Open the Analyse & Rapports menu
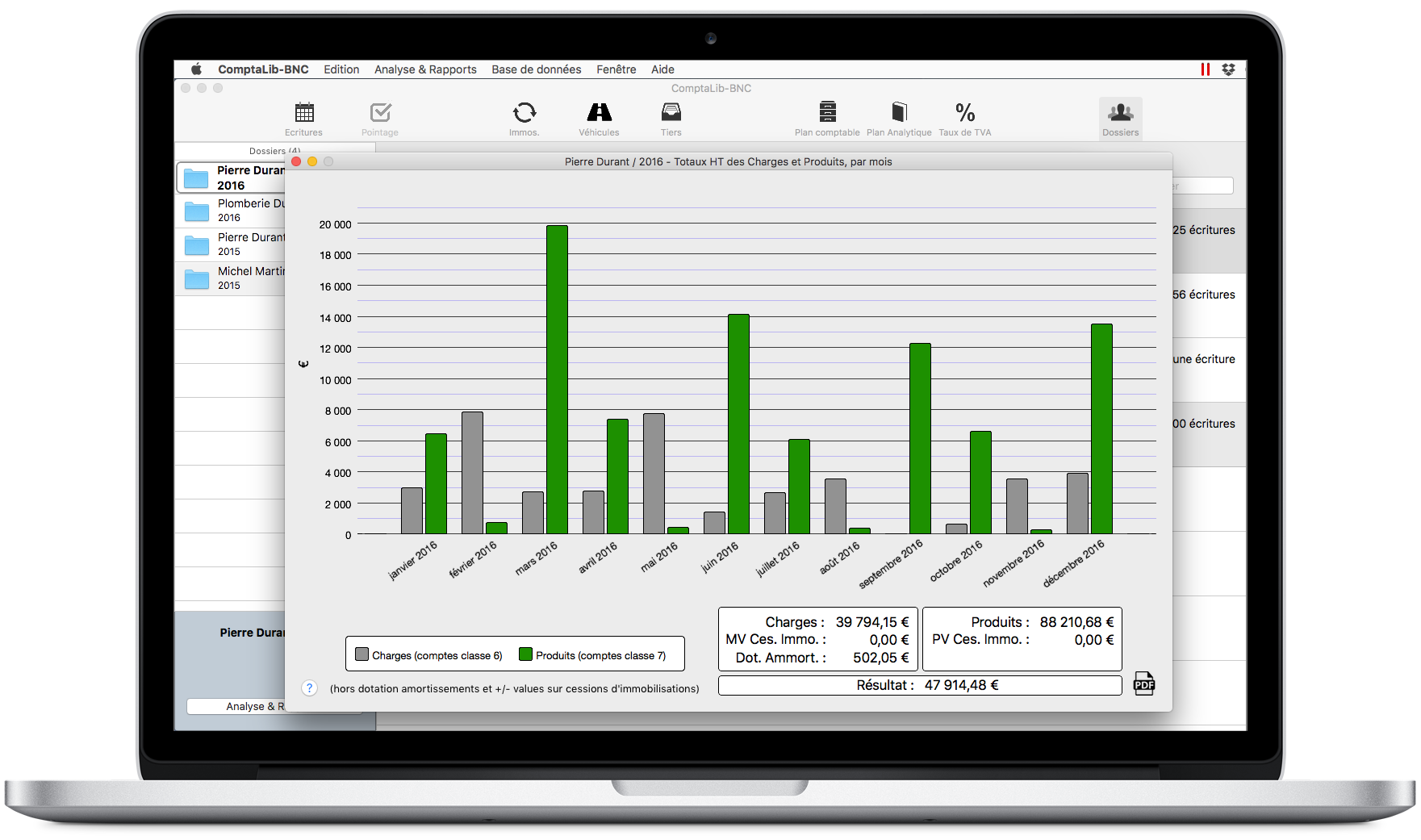Image resolution: width=1421 pixels, height=840 pixels. (x=425, y=69)
